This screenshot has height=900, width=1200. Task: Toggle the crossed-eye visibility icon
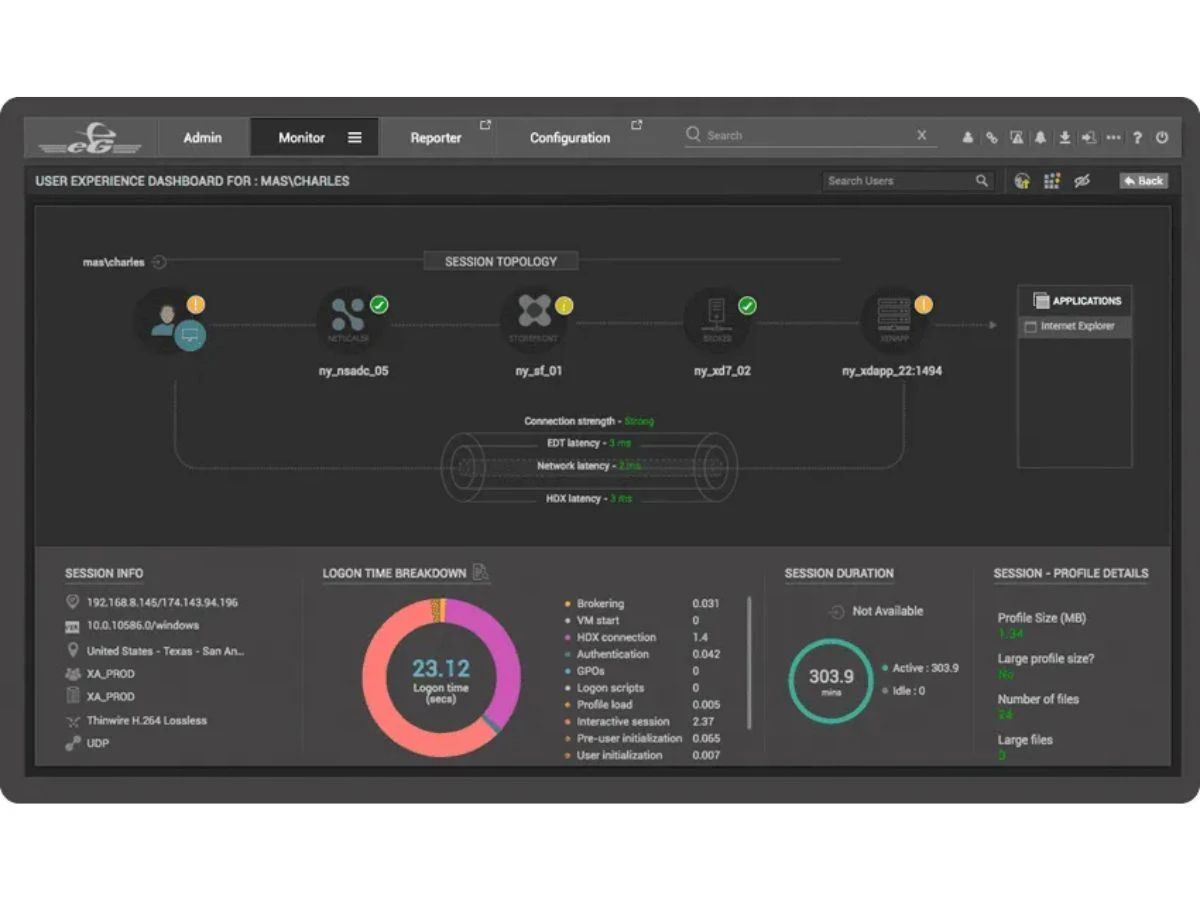point(1081,181)
